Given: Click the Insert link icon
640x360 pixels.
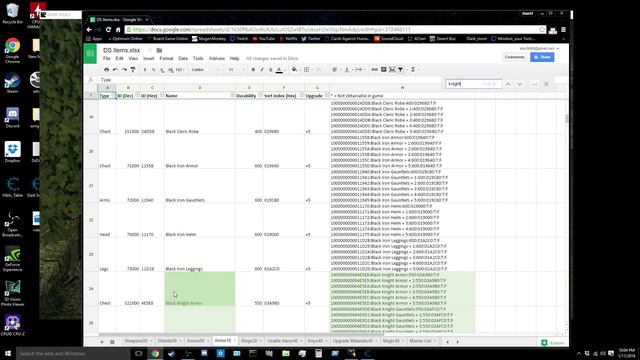Looking at the screenshot, I should 374,70.
